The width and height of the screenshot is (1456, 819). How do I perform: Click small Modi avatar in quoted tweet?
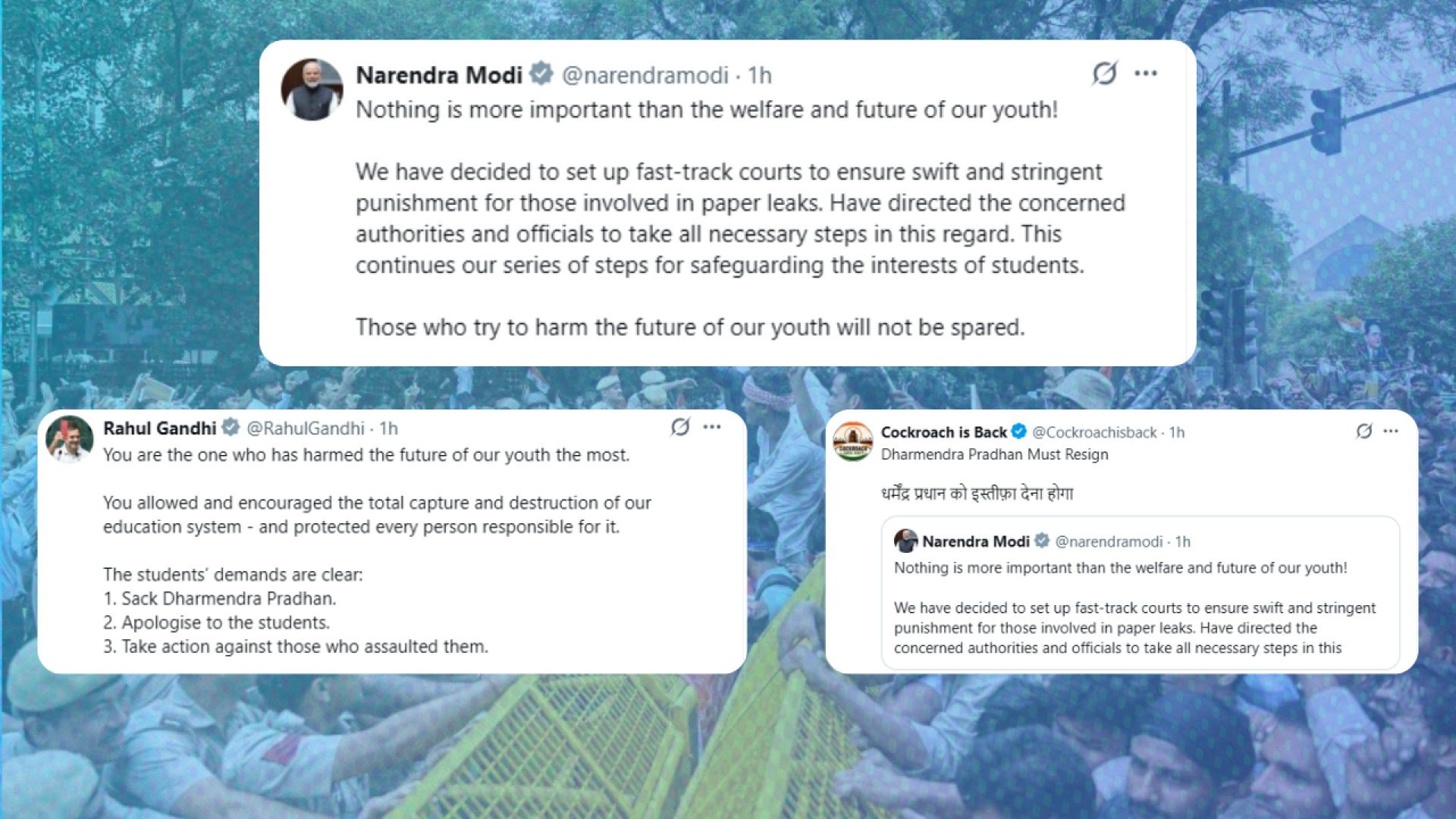(905, 541)
